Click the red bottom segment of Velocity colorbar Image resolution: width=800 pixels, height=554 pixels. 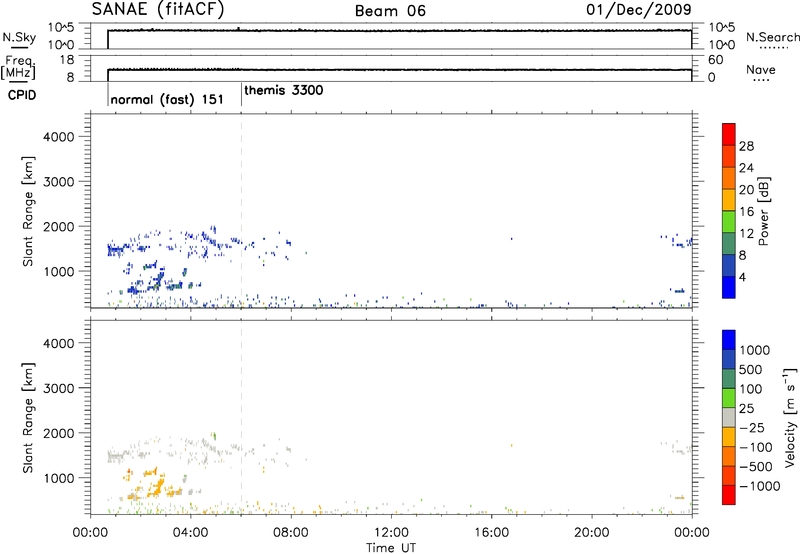pos(729,494)
